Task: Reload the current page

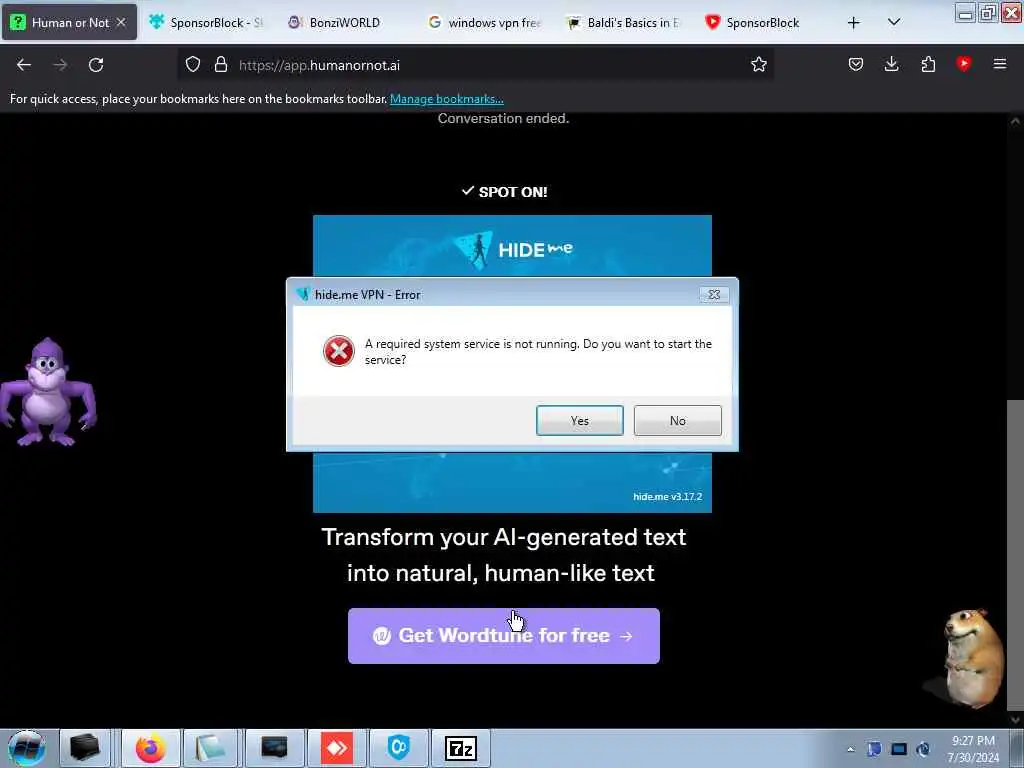Action: (96, 65)
